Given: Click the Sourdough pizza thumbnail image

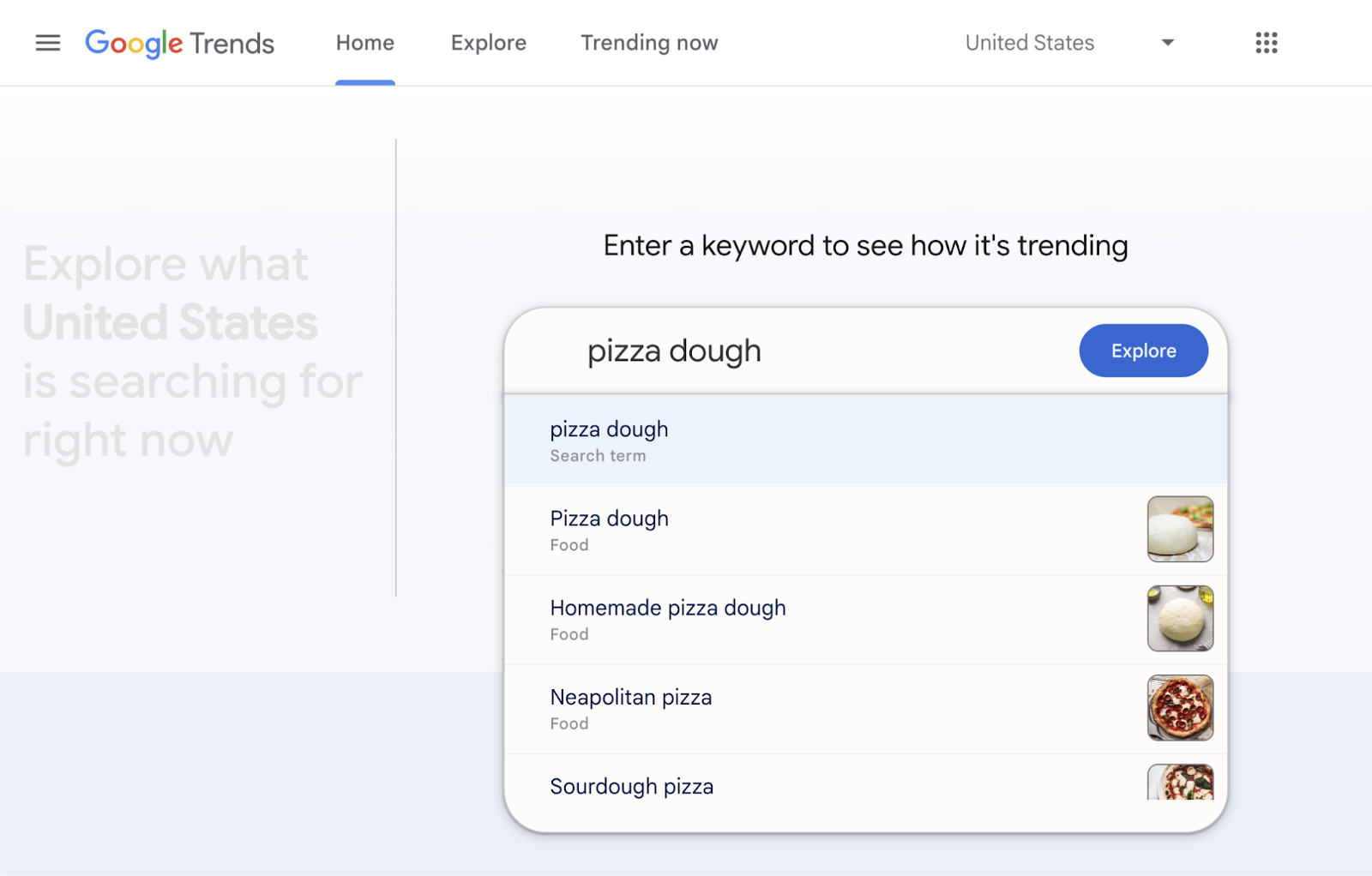Looking at the screenshot, I should pyautogui.click(x=1182, y=784).
